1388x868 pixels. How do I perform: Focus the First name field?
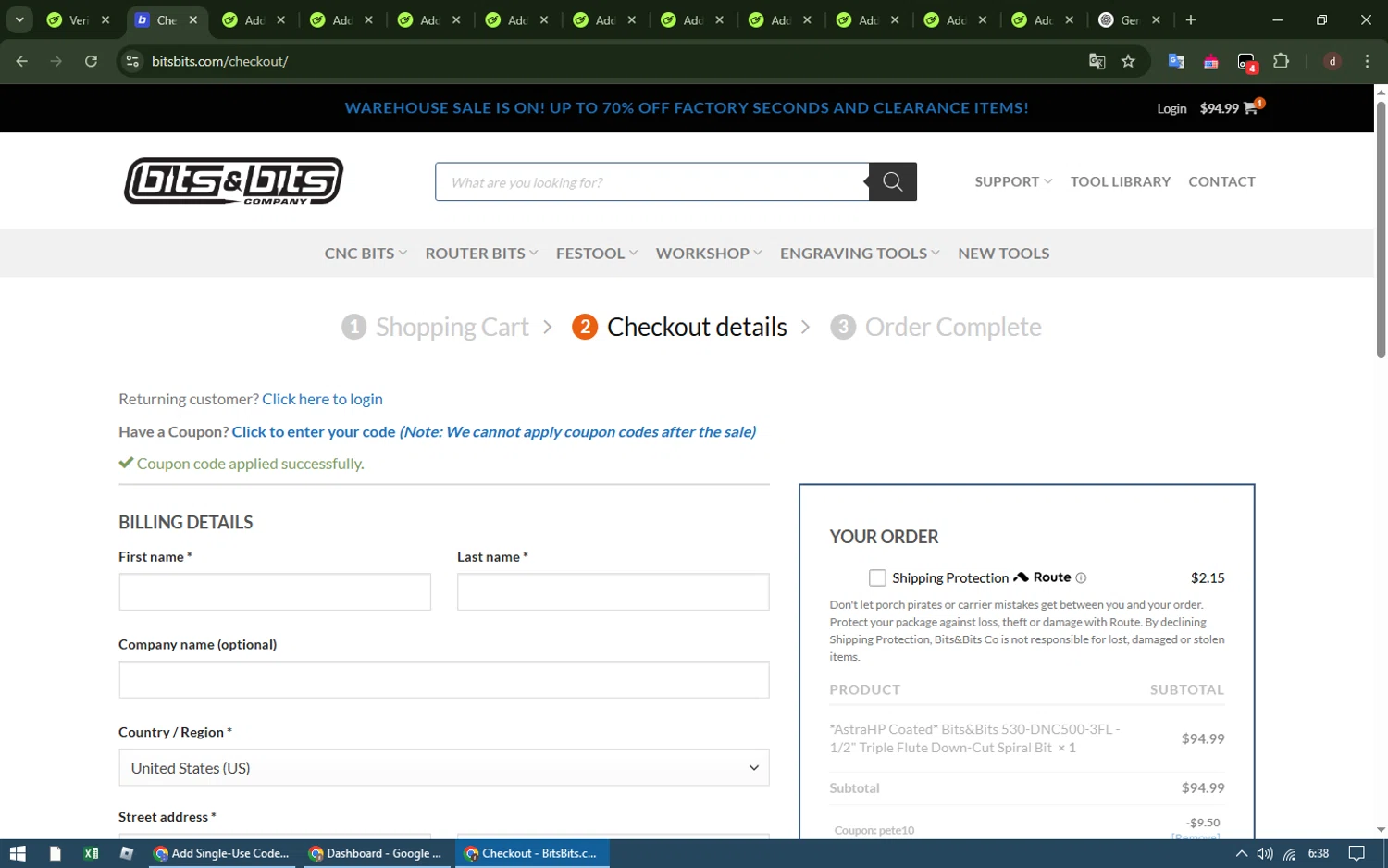click(x=275, y=592)
